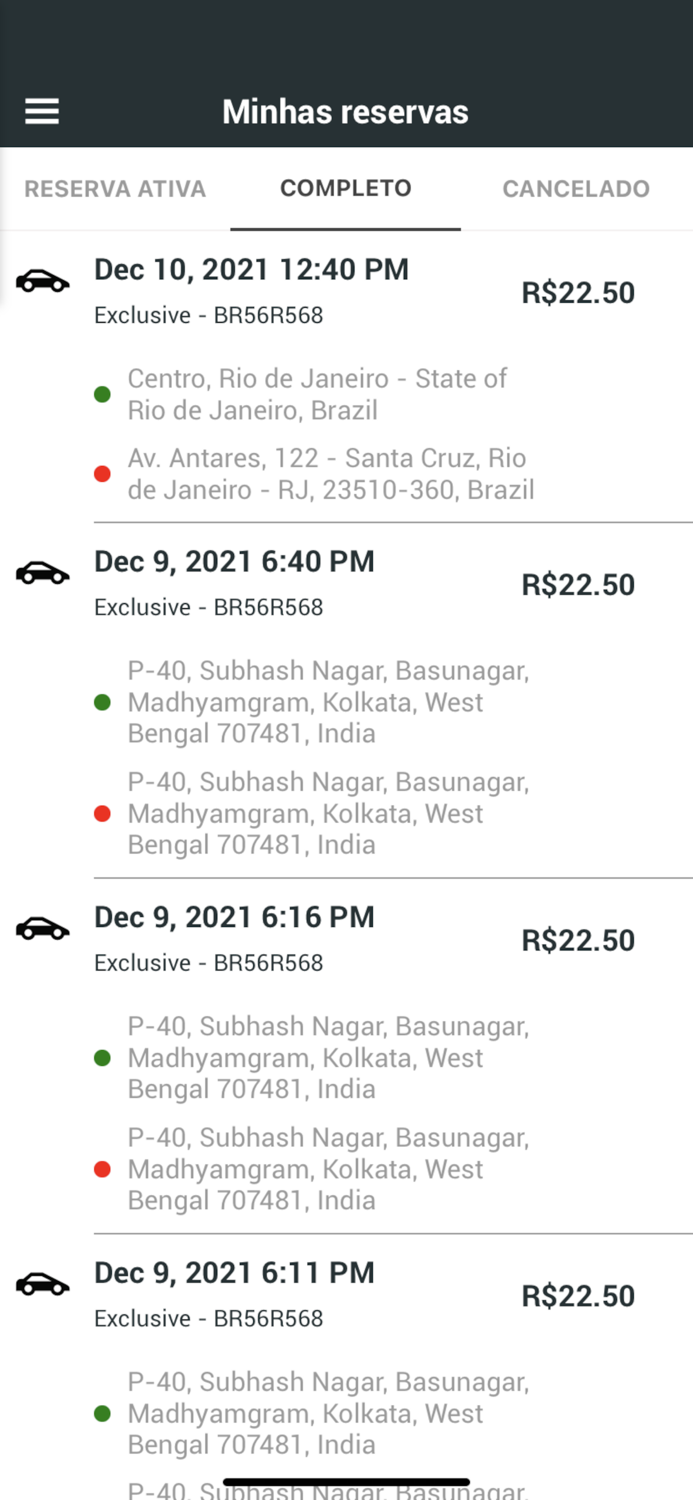
Task: Tap the home indicator bar at bottom
Action: pos(346,1482)
